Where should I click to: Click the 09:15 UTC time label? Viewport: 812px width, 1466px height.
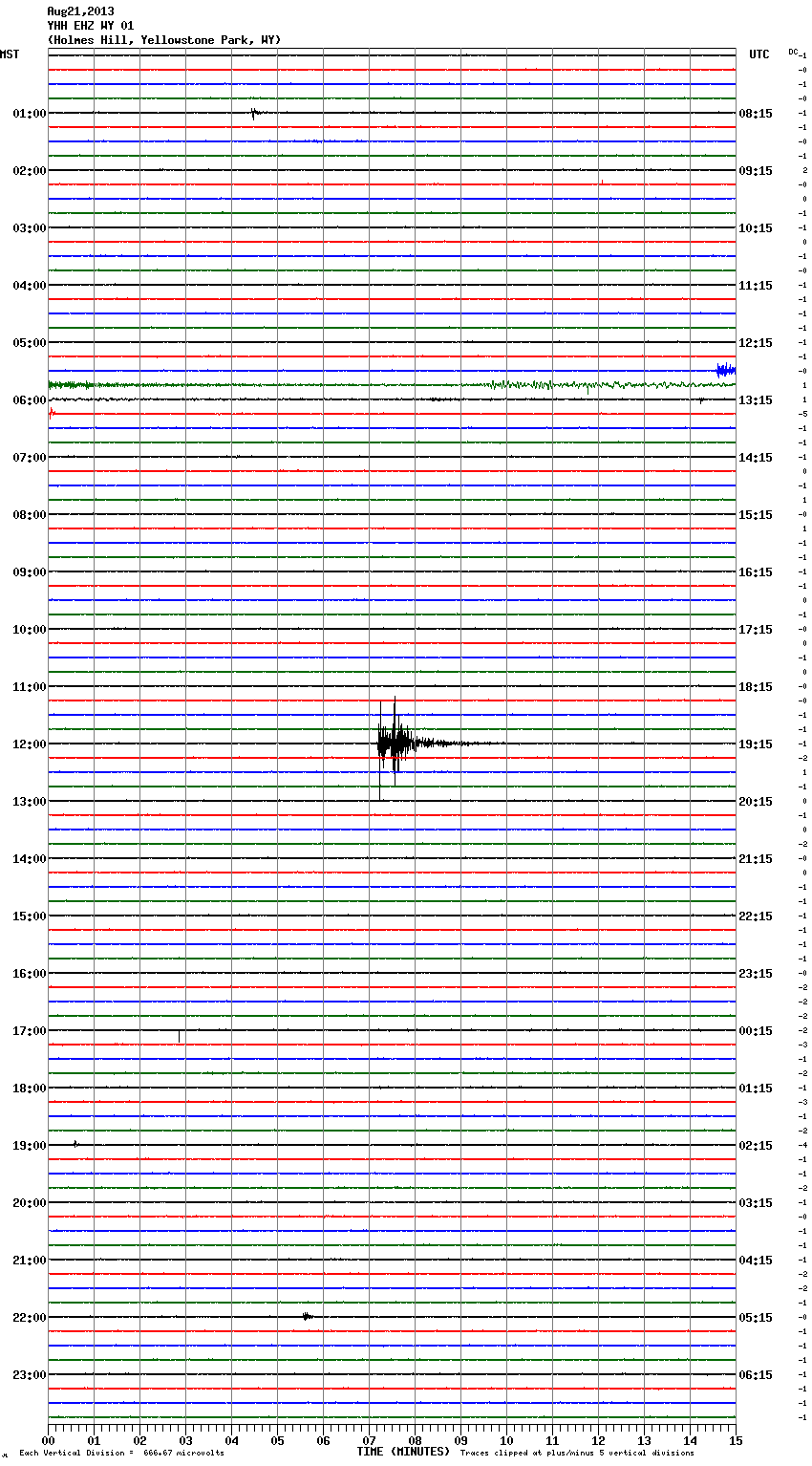[x=756, y=171]
